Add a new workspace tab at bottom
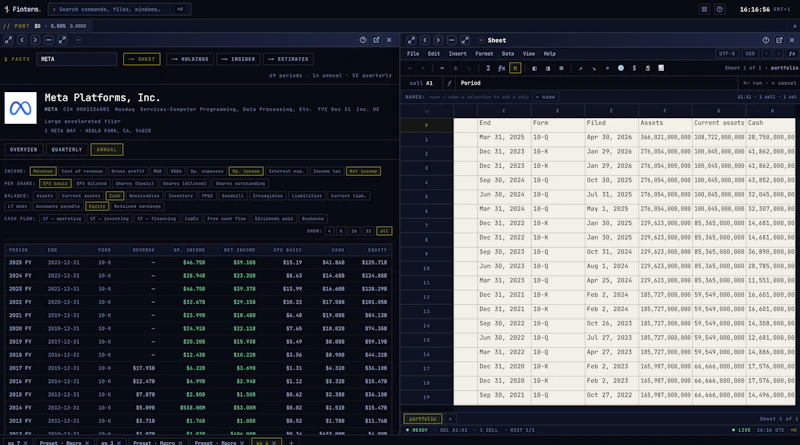This screenshot has height=445, width=800. (291, 442)
